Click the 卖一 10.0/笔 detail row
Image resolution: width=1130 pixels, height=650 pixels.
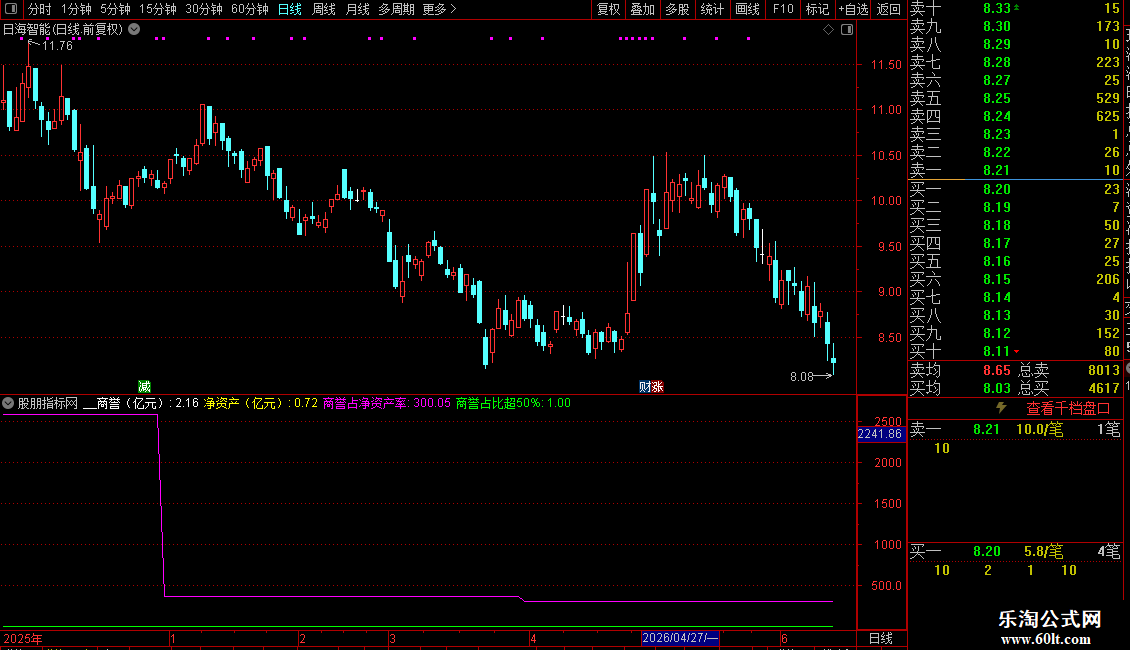pyautogui.click(x=1015, y=429)
